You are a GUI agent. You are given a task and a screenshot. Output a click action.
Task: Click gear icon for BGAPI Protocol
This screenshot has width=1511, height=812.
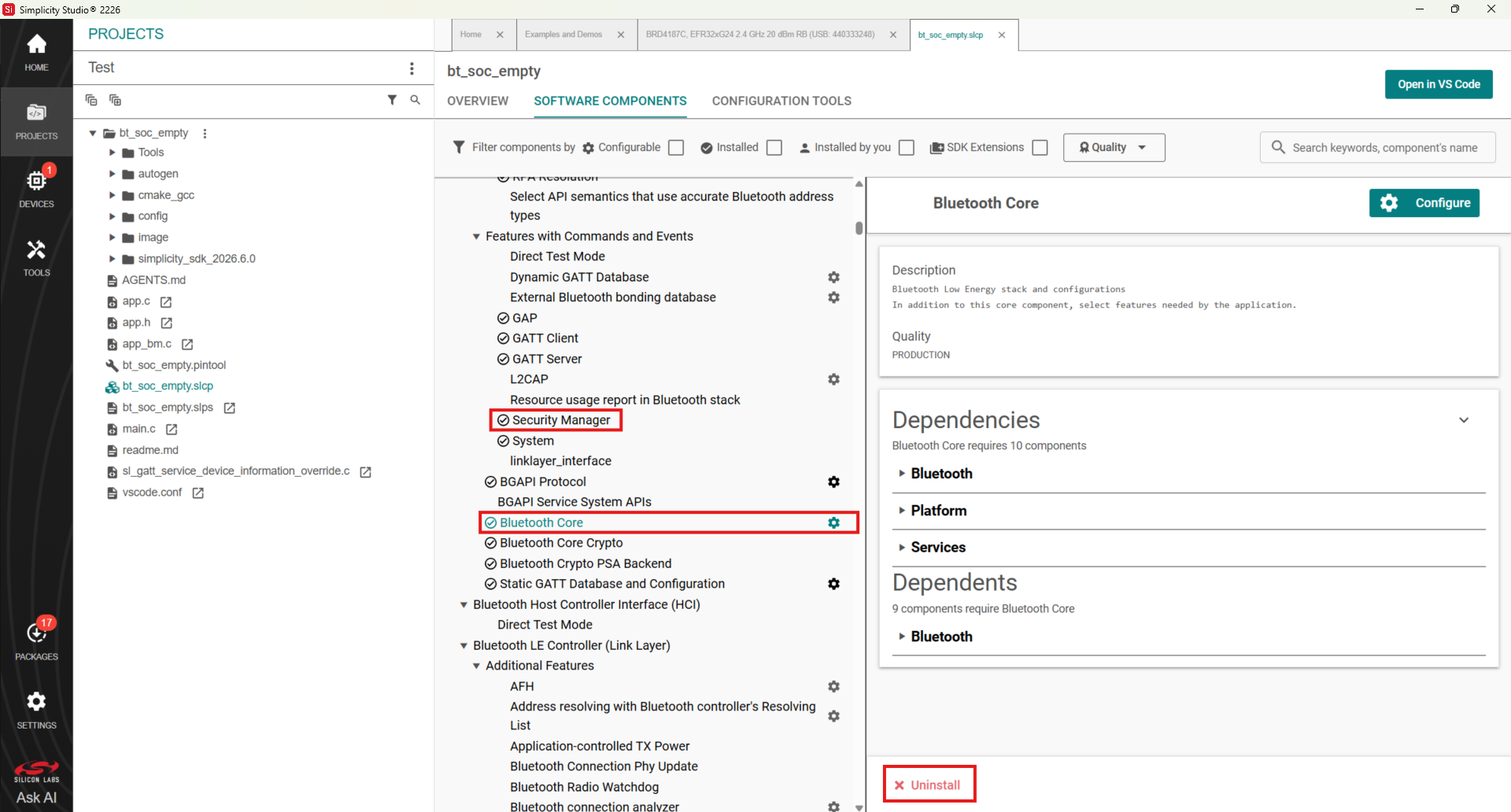pos(833,482)
